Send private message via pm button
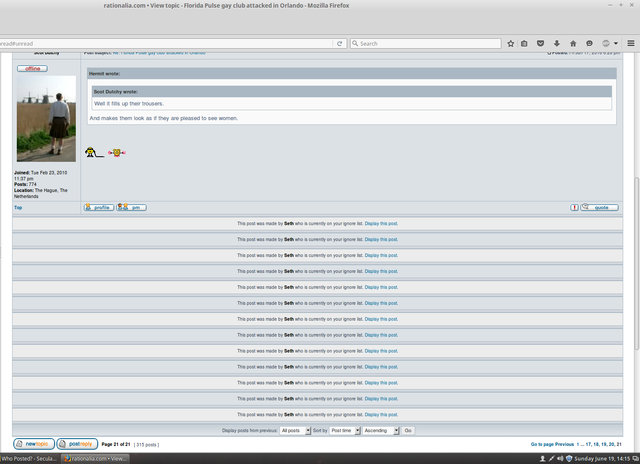Viewport: 640px width, 464px height. pyautogui.click(x=131, y=207)
